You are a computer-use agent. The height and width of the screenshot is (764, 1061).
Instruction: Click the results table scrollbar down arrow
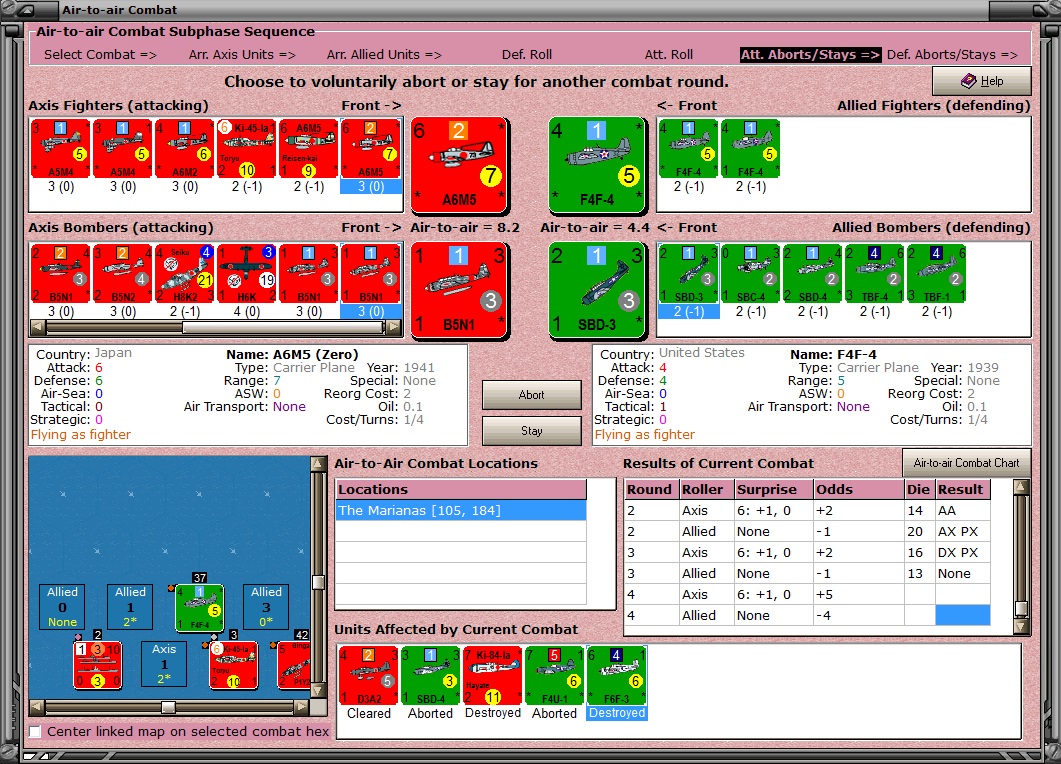click(x=1021, y=627)
